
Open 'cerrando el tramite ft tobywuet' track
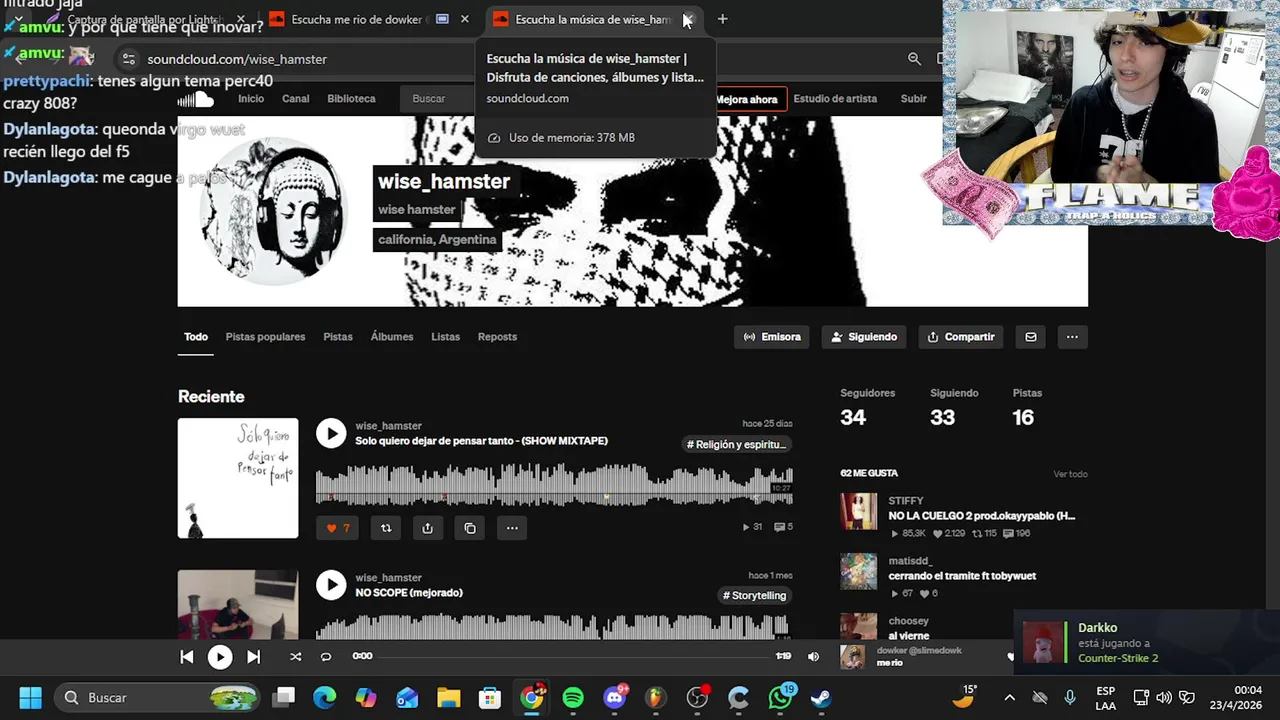tap(962, 576)
